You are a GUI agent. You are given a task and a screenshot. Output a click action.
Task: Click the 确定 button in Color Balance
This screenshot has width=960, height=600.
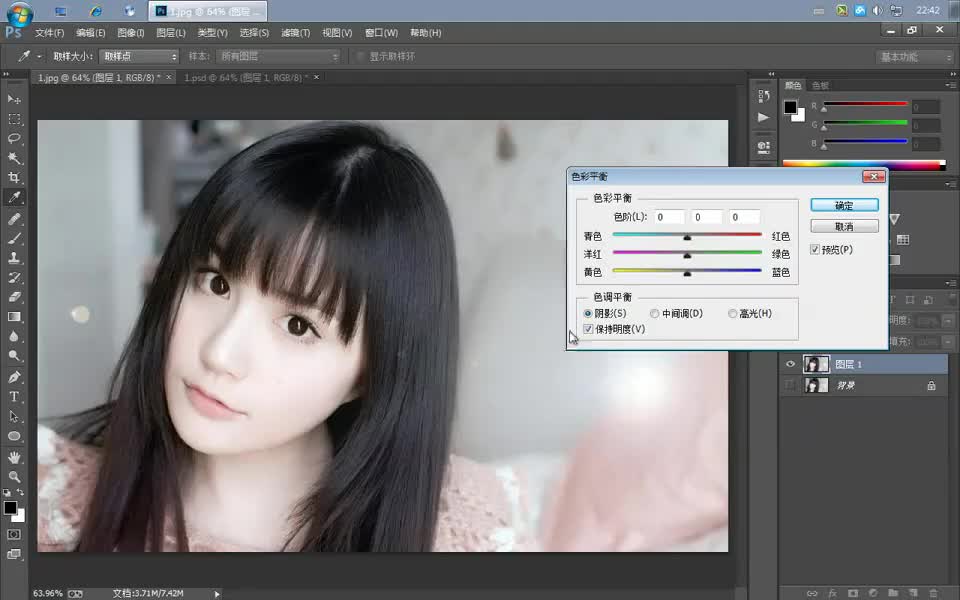click(843, 204)
